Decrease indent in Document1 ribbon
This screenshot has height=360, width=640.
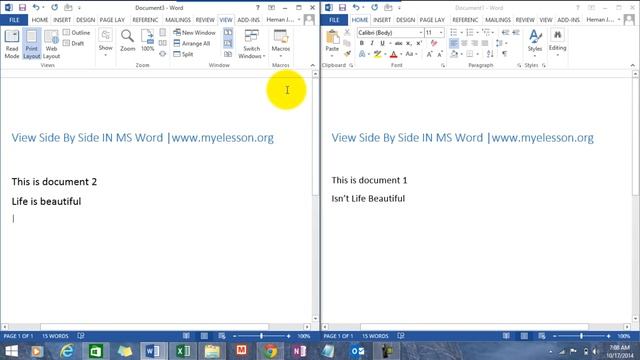pos(505,32)
